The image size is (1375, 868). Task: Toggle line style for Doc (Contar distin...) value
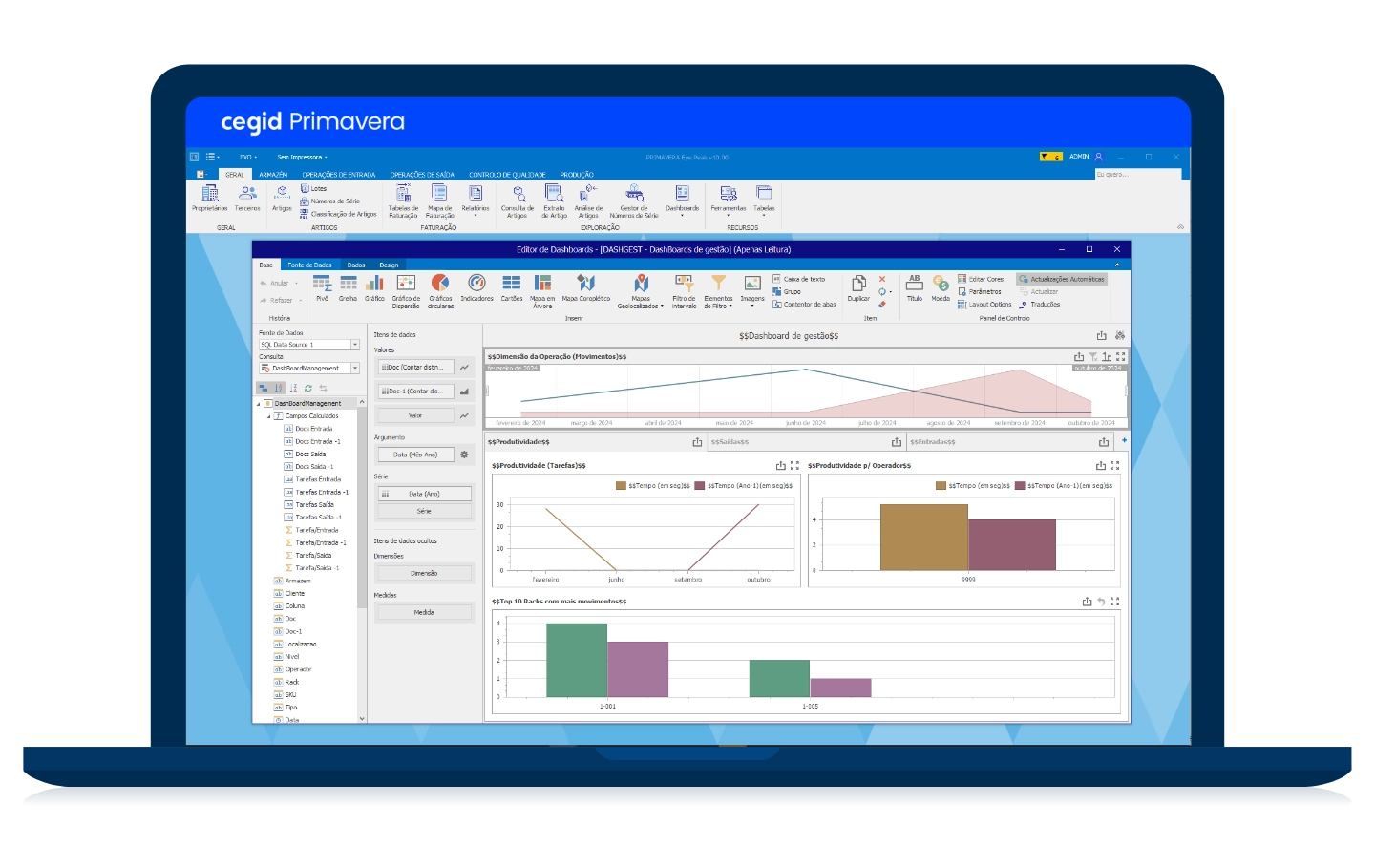click(464, 367)
